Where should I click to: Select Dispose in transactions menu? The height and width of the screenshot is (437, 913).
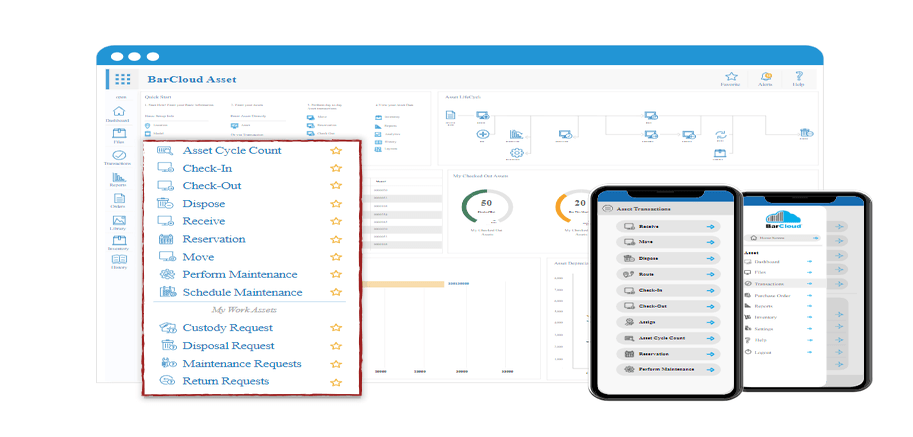click(x=204, y=204)
